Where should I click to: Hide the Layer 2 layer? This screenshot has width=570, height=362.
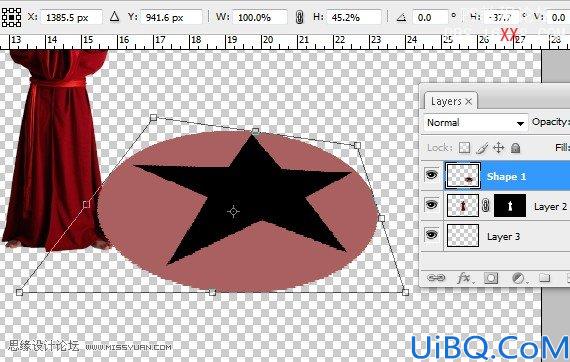431,205
